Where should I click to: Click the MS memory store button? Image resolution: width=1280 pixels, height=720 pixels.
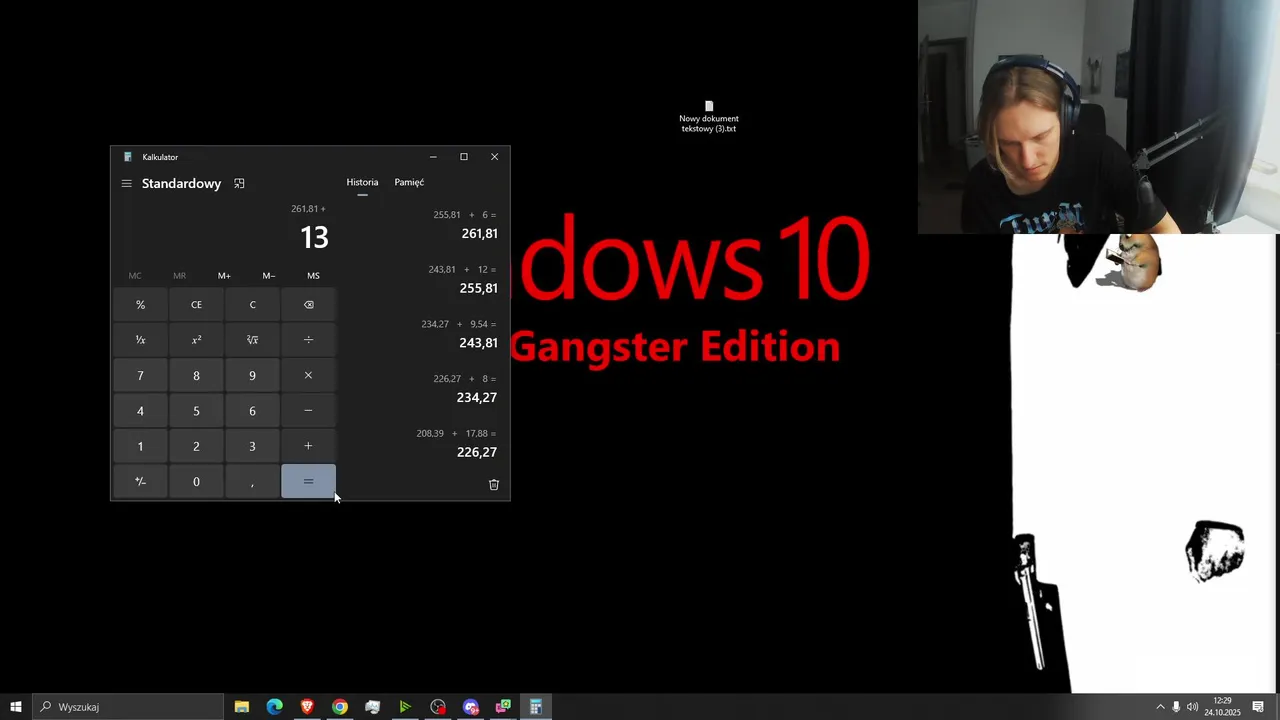[x=314, y=276]
